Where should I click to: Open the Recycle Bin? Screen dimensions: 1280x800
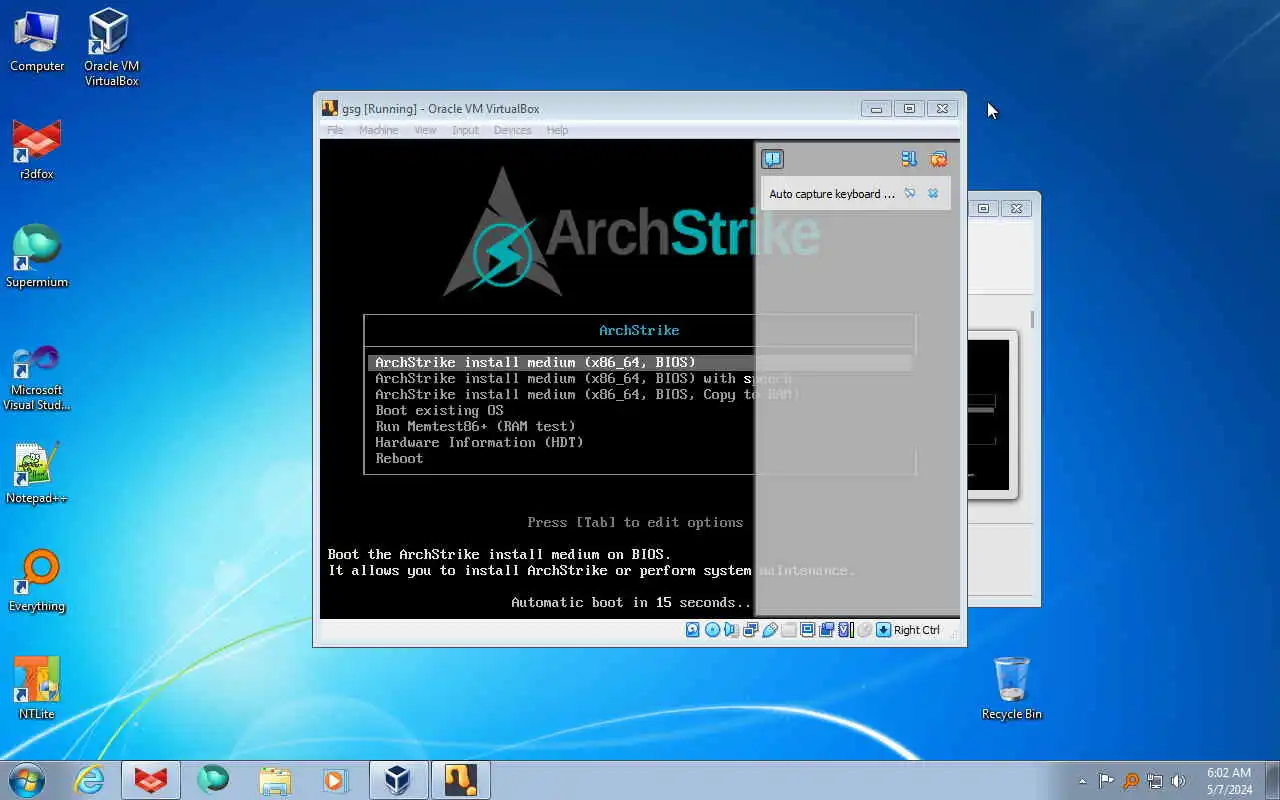pos(1011,688)
